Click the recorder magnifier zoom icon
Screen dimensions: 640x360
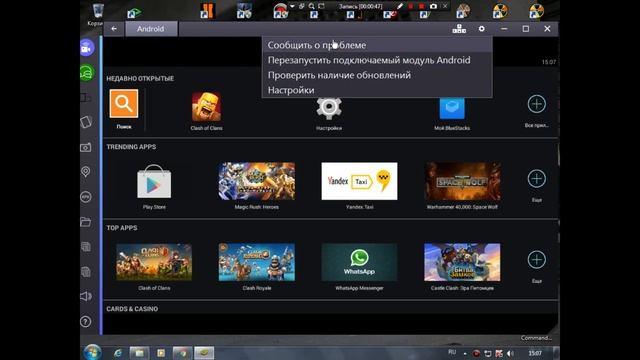pyautogui.click(x=312, y=6)
